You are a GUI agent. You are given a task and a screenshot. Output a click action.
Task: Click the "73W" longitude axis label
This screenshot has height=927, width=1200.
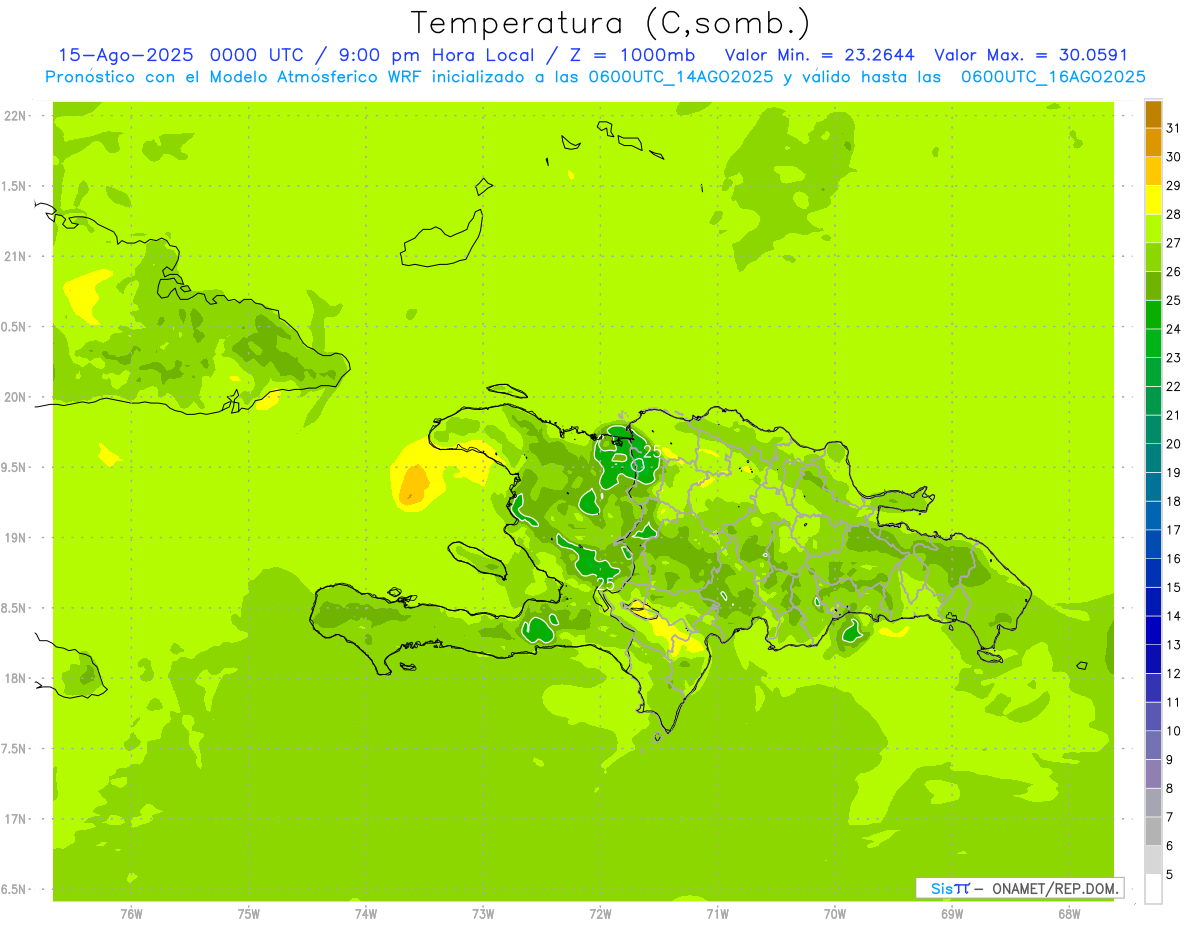tap(483, 914)
